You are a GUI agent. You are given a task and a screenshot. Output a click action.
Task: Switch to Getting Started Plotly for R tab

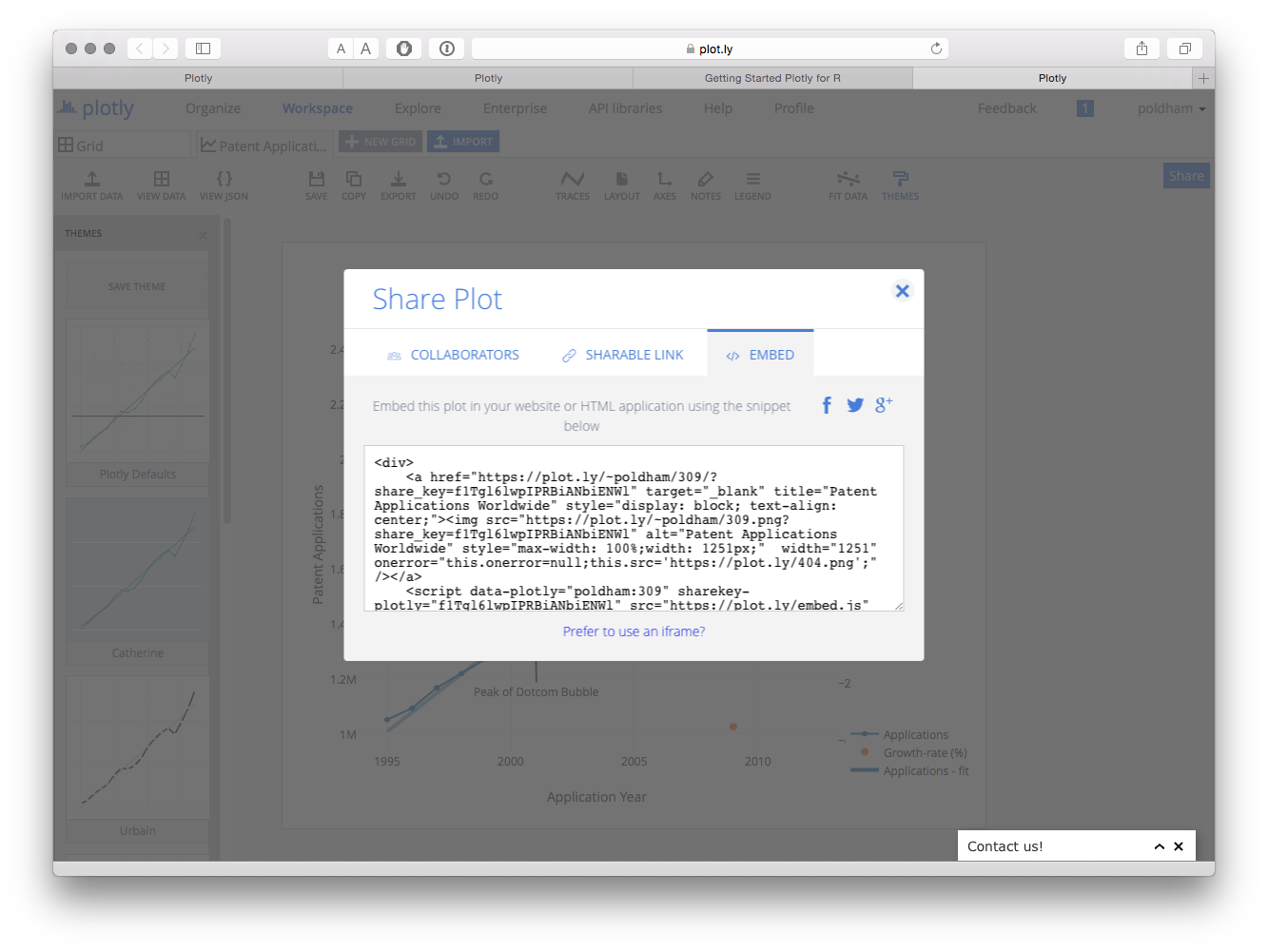coord(772,78)
